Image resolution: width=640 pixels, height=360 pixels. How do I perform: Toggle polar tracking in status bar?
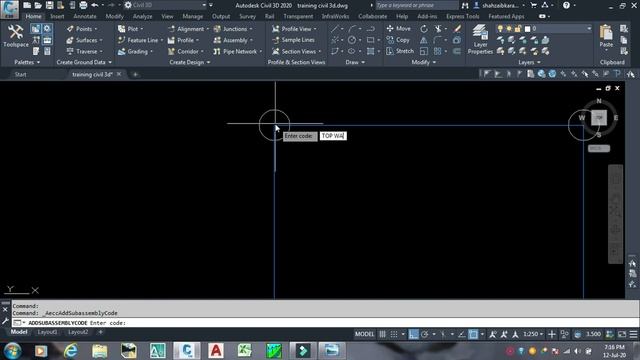[x=424, y=334]
